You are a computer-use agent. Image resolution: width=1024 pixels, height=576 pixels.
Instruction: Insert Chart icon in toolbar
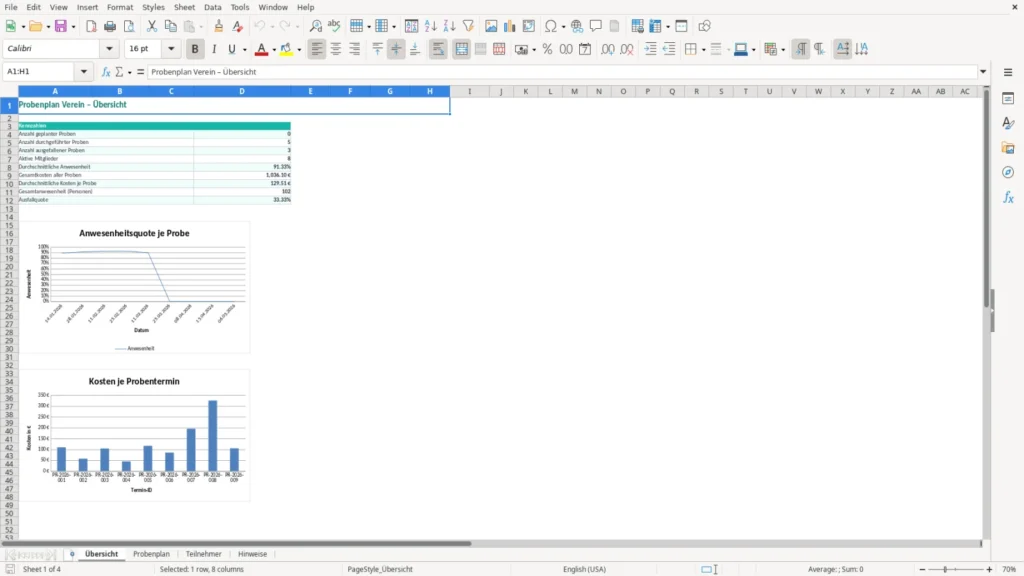click(x=509, y=26)
